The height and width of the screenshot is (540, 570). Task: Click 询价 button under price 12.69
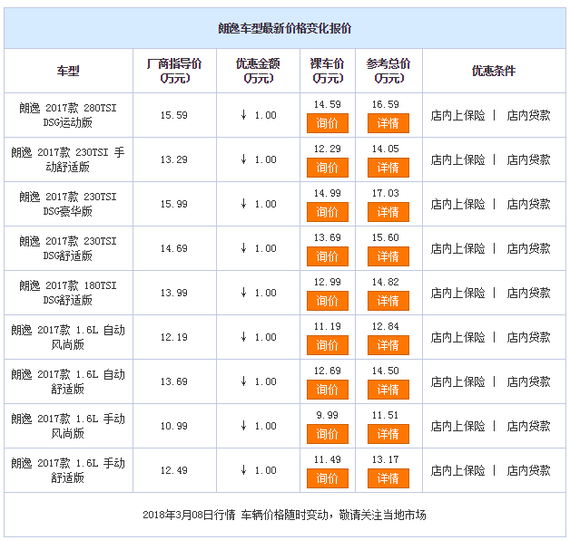[328, 389]
